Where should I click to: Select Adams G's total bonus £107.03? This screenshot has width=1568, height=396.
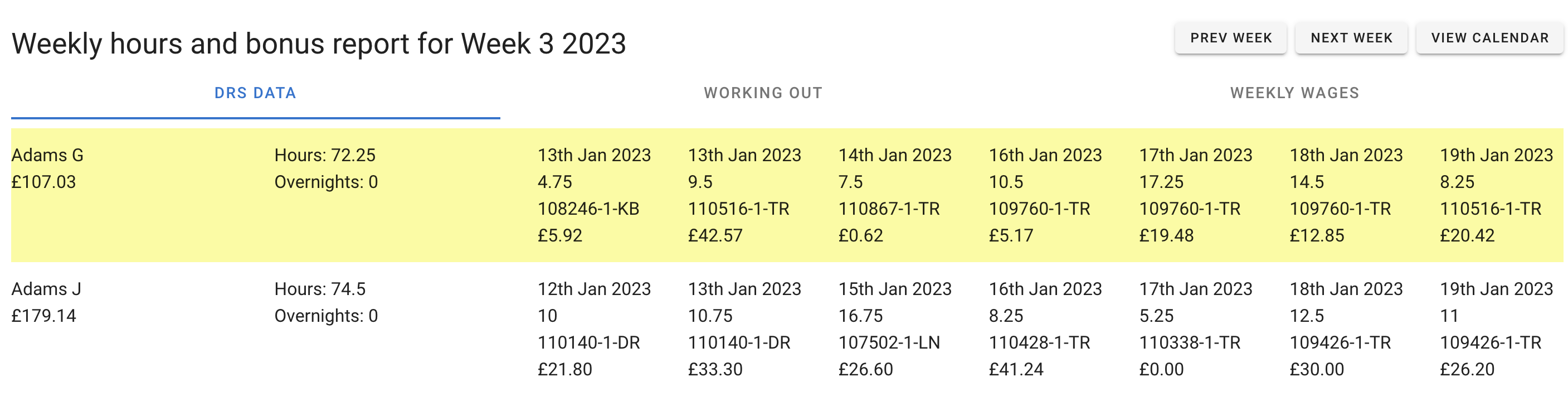44,182
